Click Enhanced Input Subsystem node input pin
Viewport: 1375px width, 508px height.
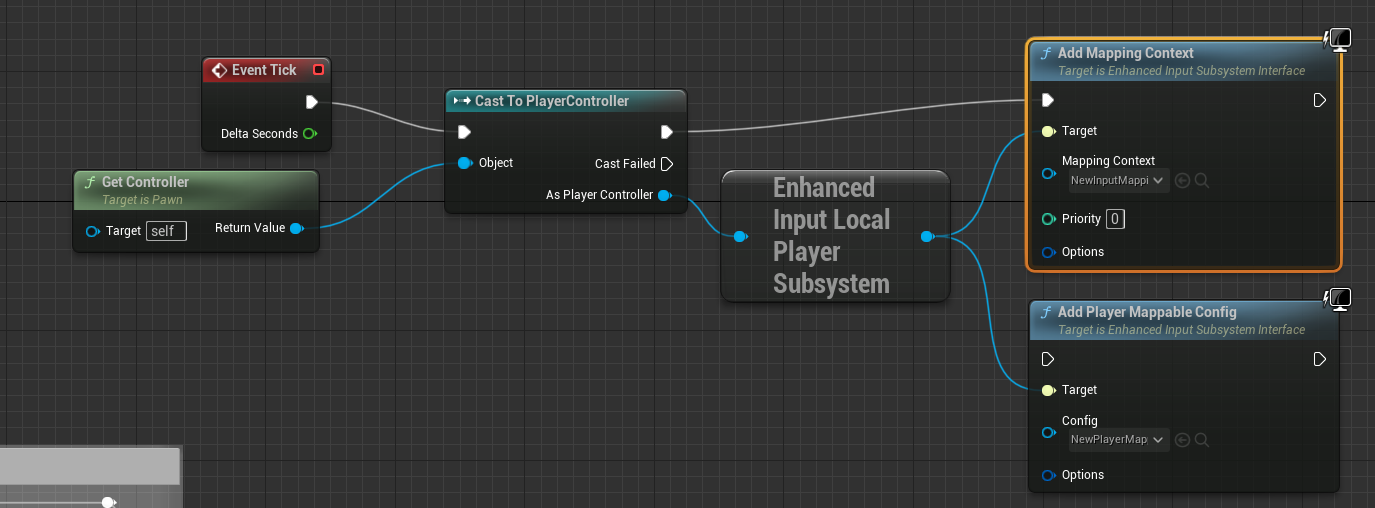pos(740,237)
